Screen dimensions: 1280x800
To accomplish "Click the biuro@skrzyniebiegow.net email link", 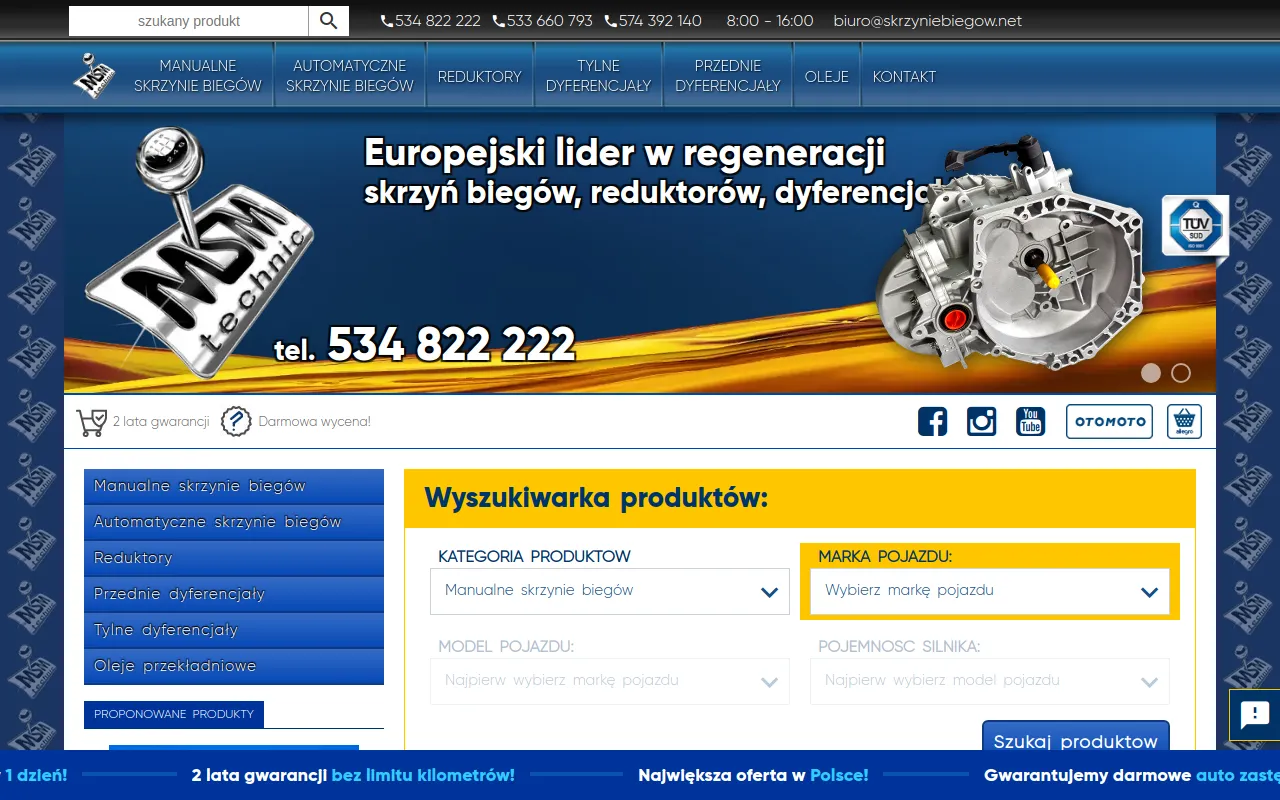I will pos(928,21).
